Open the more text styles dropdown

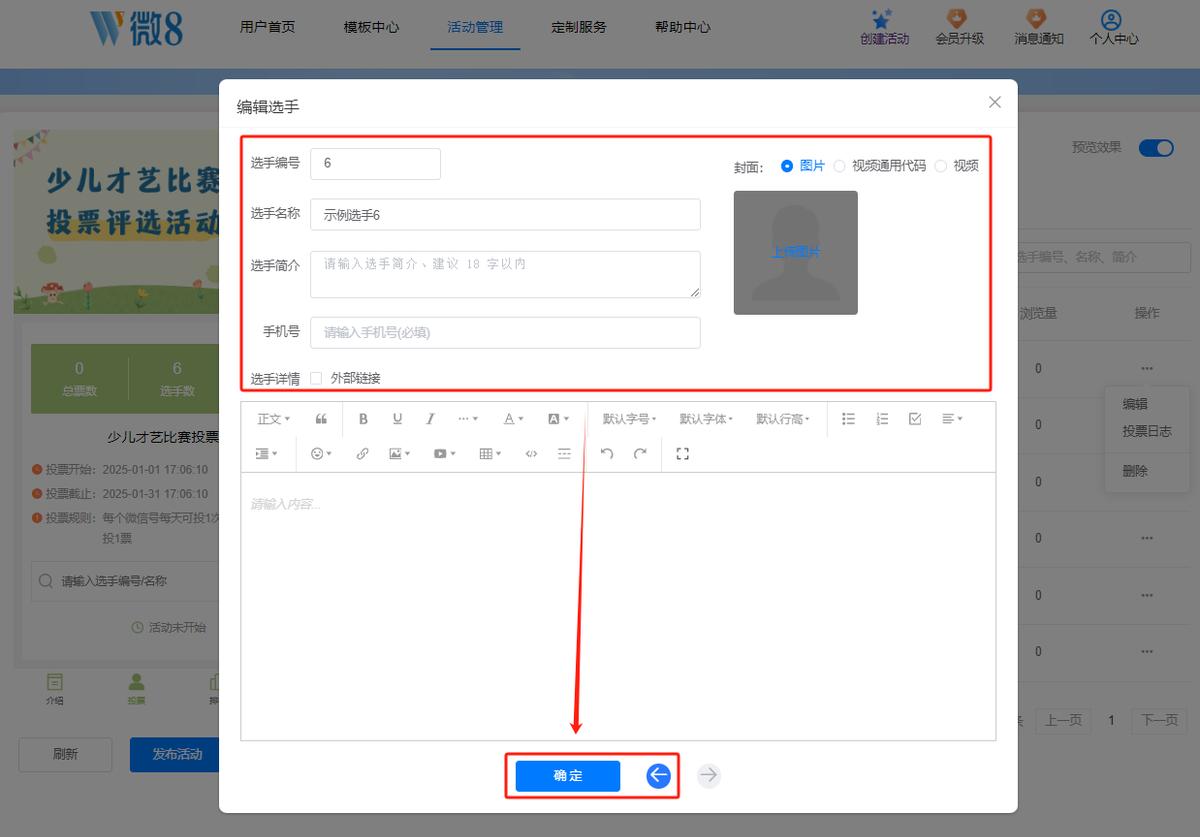coord(468,419)
